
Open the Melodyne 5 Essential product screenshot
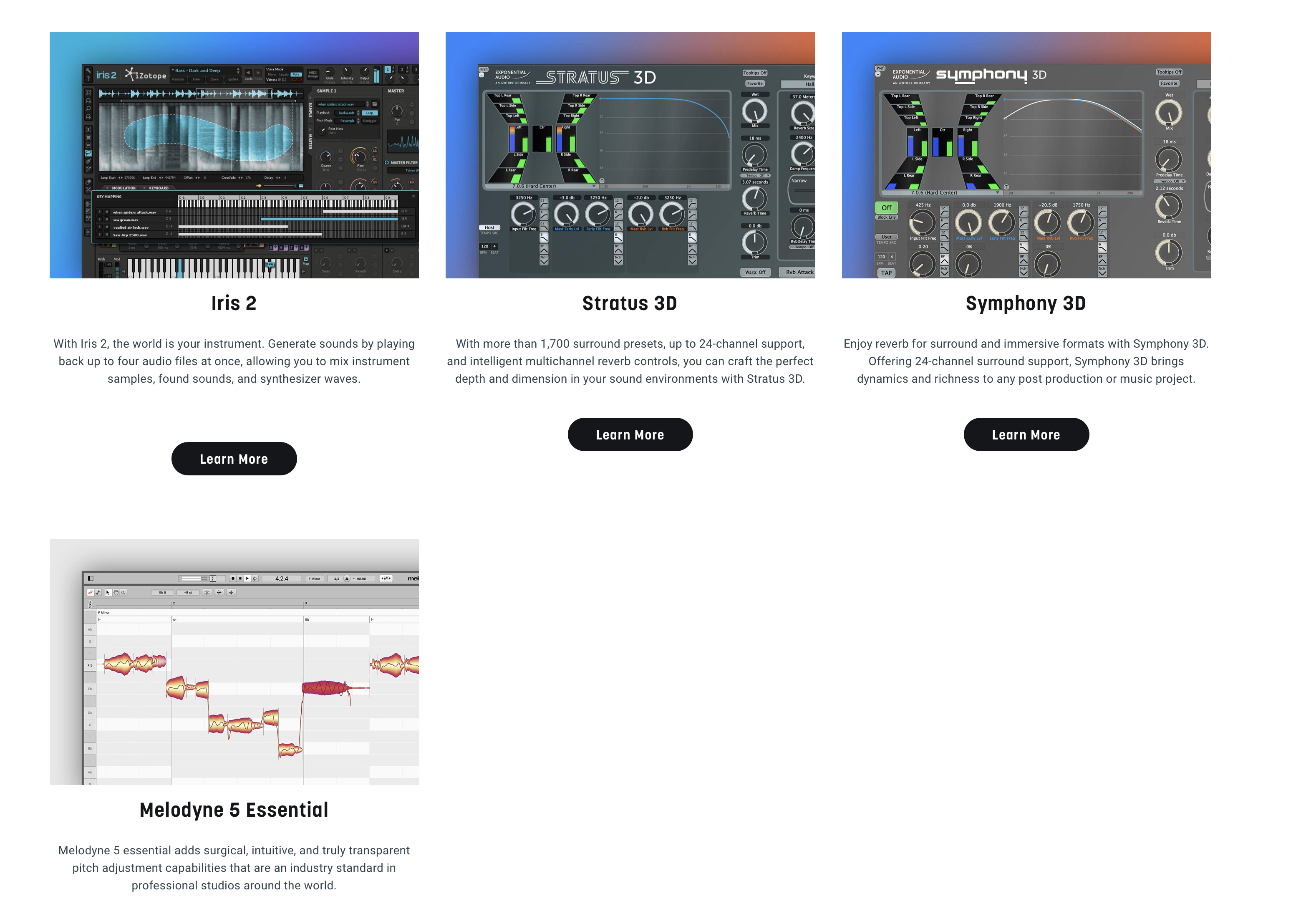coord(234,662)
